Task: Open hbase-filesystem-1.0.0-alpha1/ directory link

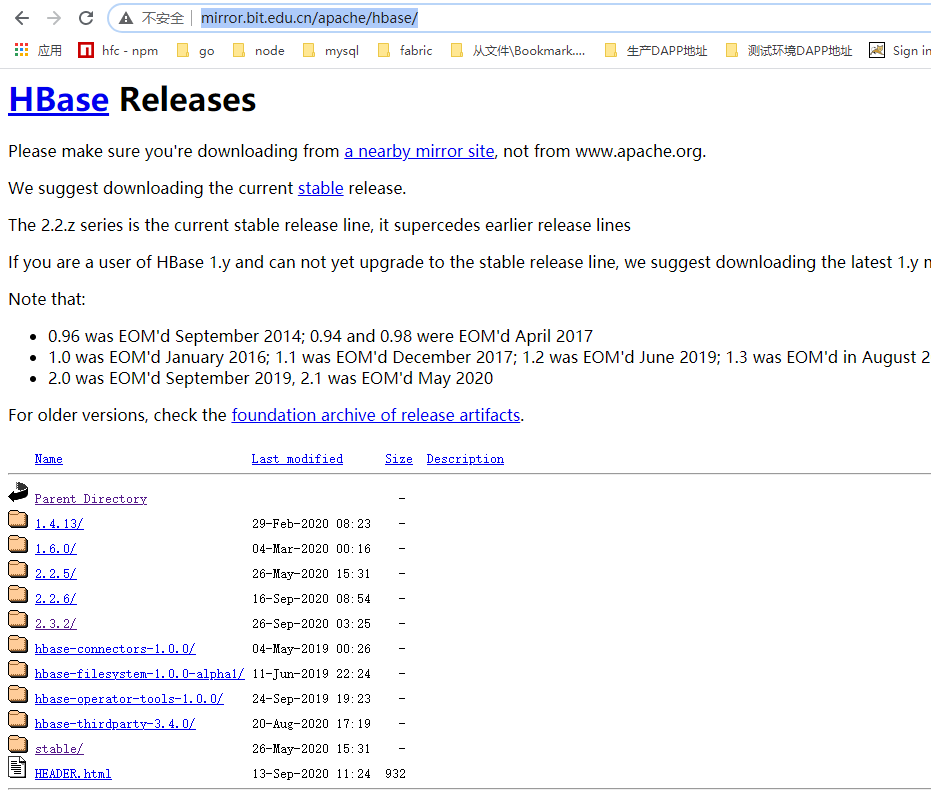Action: 140,674
